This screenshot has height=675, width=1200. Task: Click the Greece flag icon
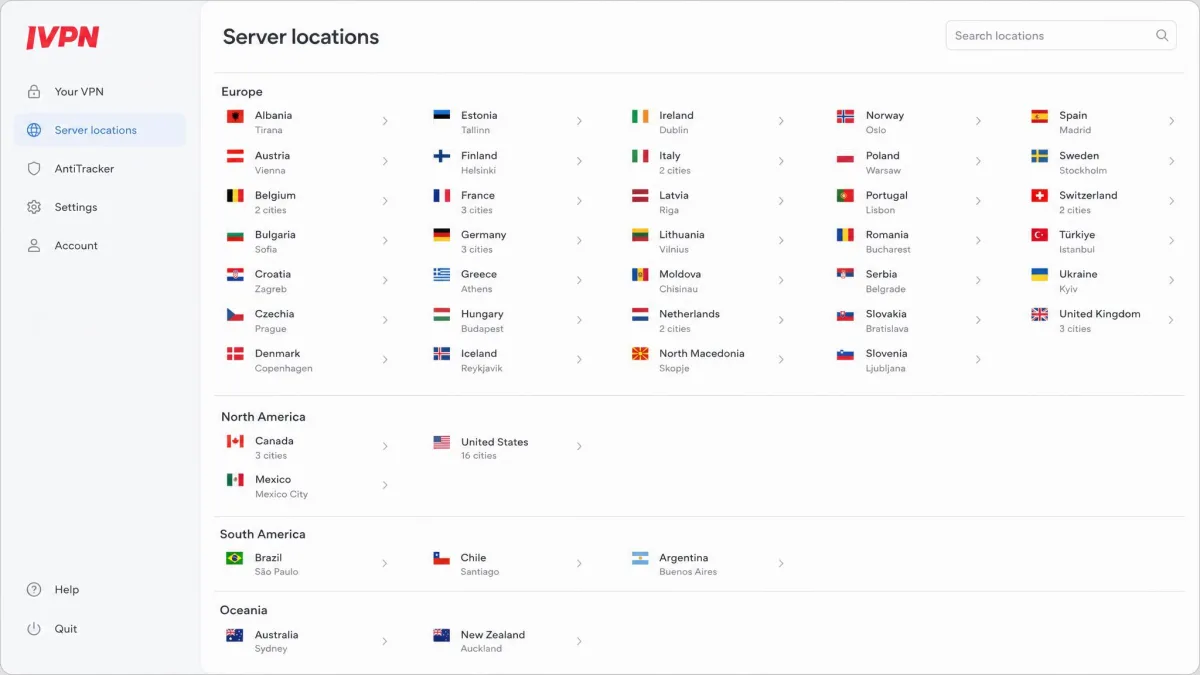pos(441,274)
